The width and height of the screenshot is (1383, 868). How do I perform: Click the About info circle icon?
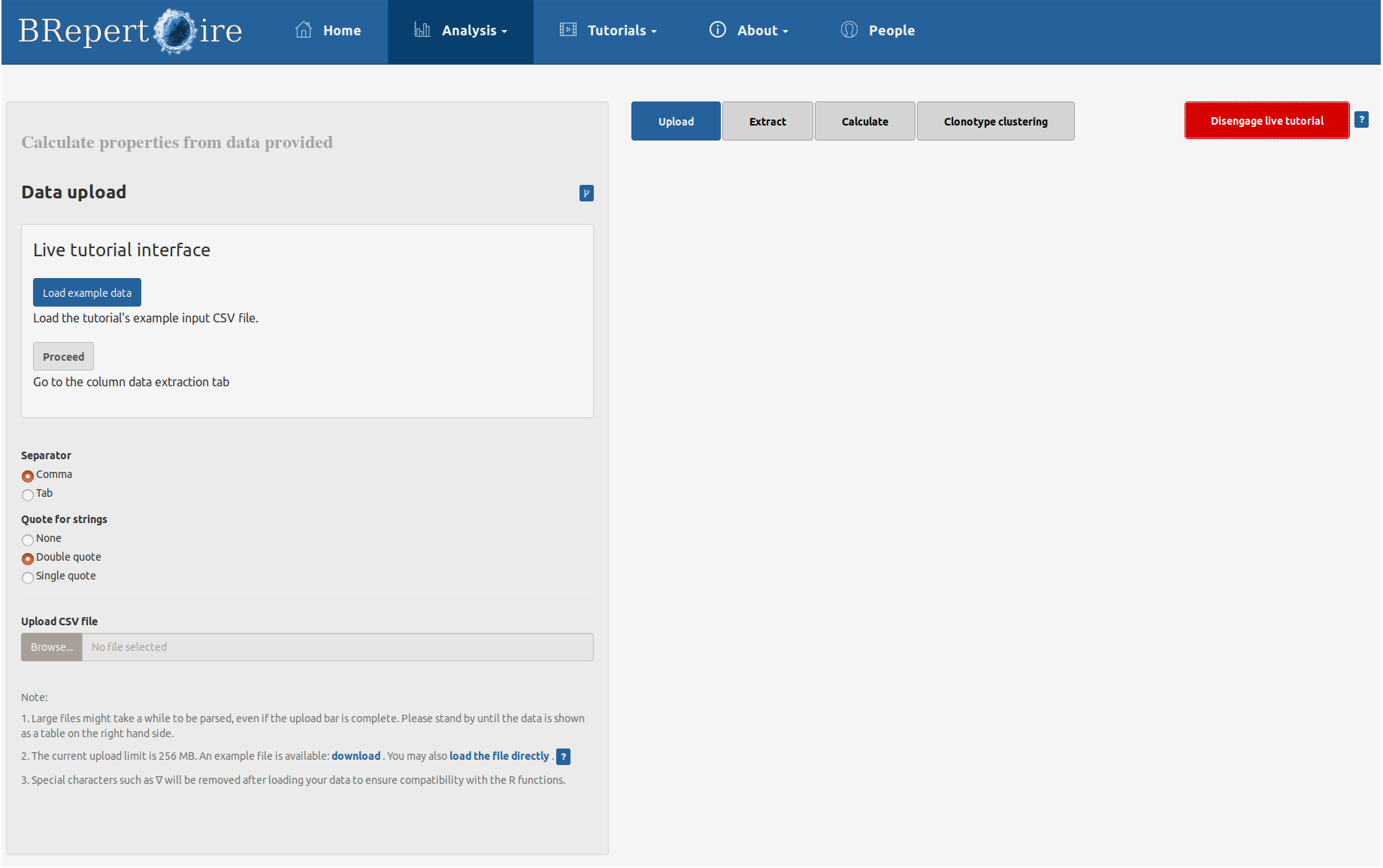click(x=718, y=30)
